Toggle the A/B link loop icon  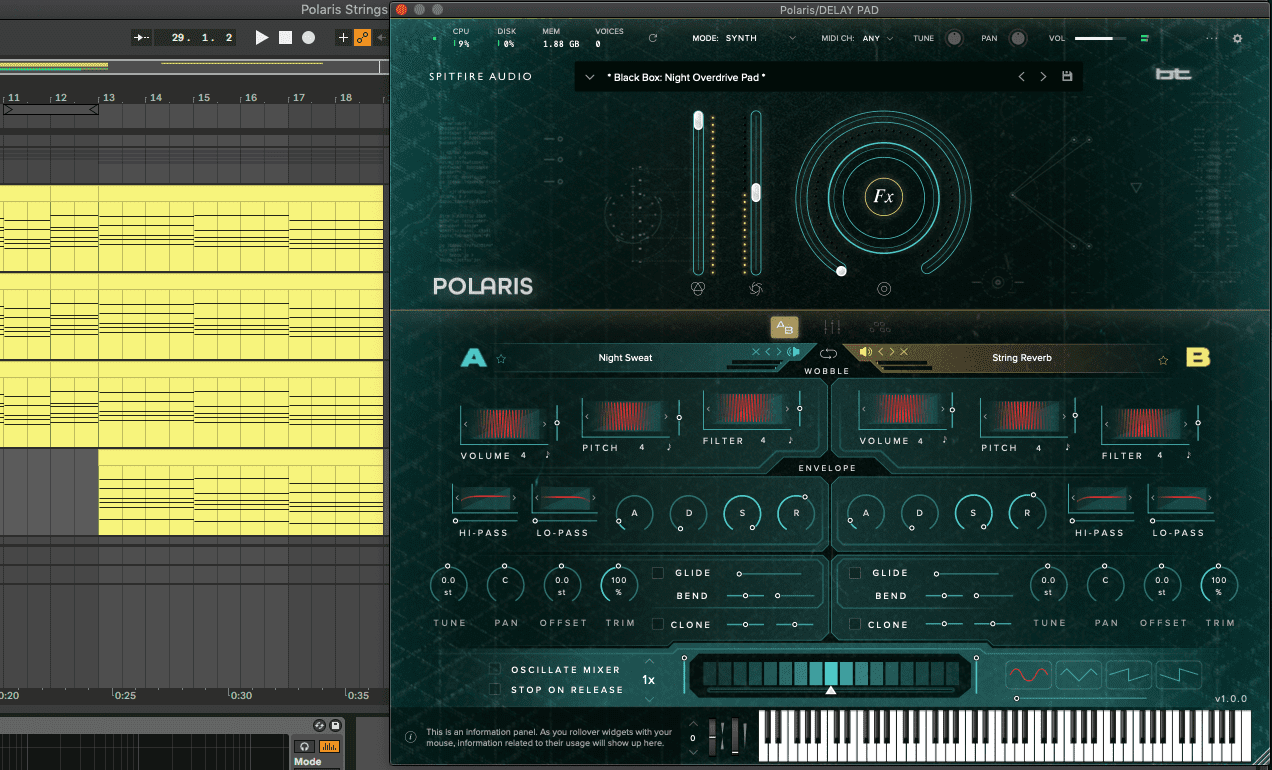827,353
